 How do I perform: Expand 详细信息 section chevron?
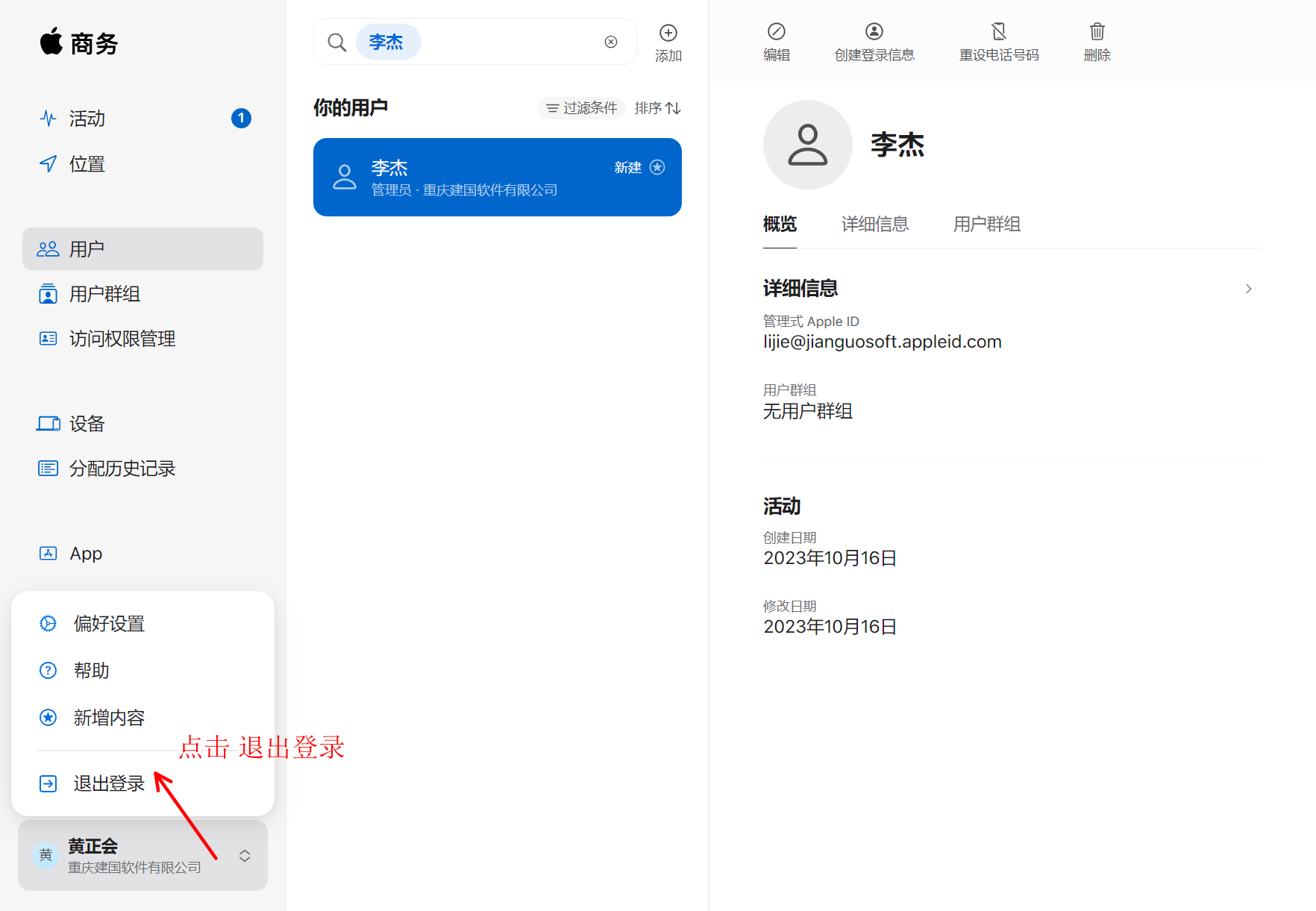tap(1249, 289)
